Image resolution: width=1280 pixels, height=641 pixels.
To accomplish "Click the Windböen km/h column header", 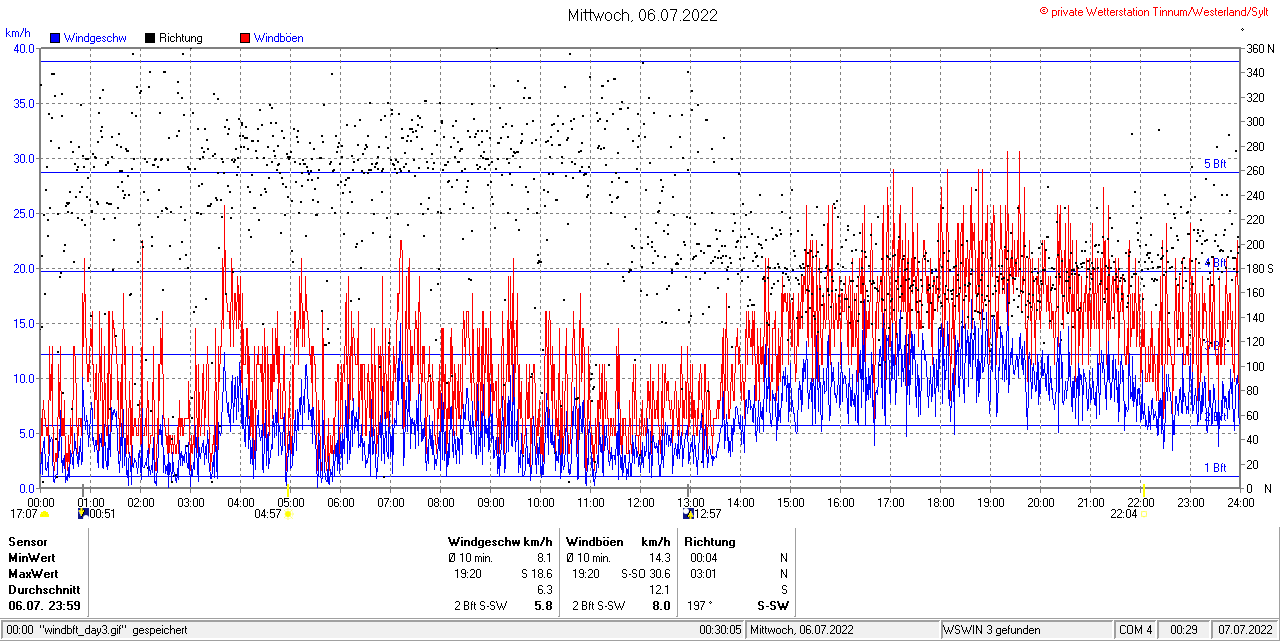I will tap(618, 542).
